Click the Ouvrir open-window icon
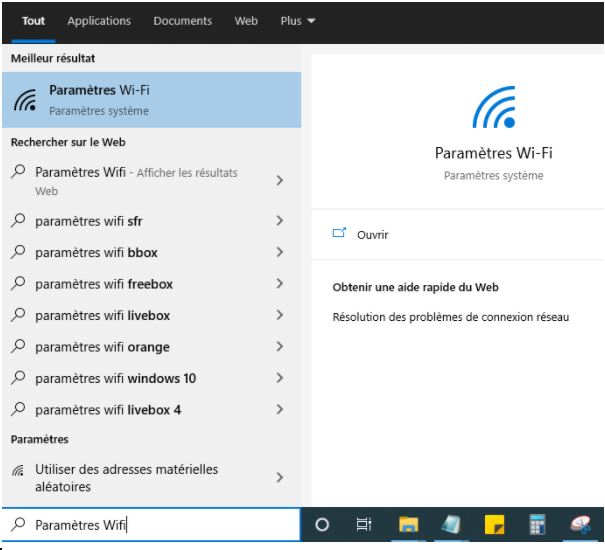605x550 pixels. (339, 233)
